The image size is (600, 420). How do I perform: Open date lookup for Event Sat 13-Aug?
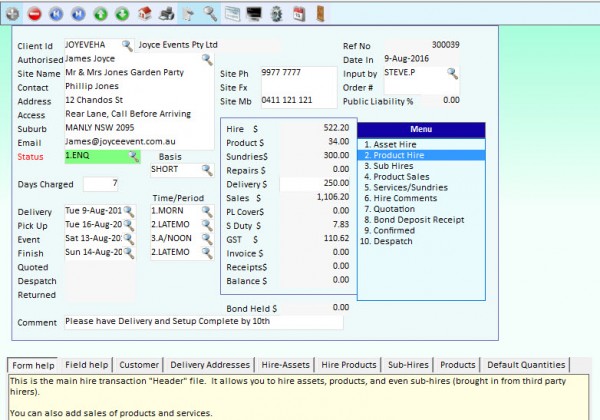[x=129, y=239]
